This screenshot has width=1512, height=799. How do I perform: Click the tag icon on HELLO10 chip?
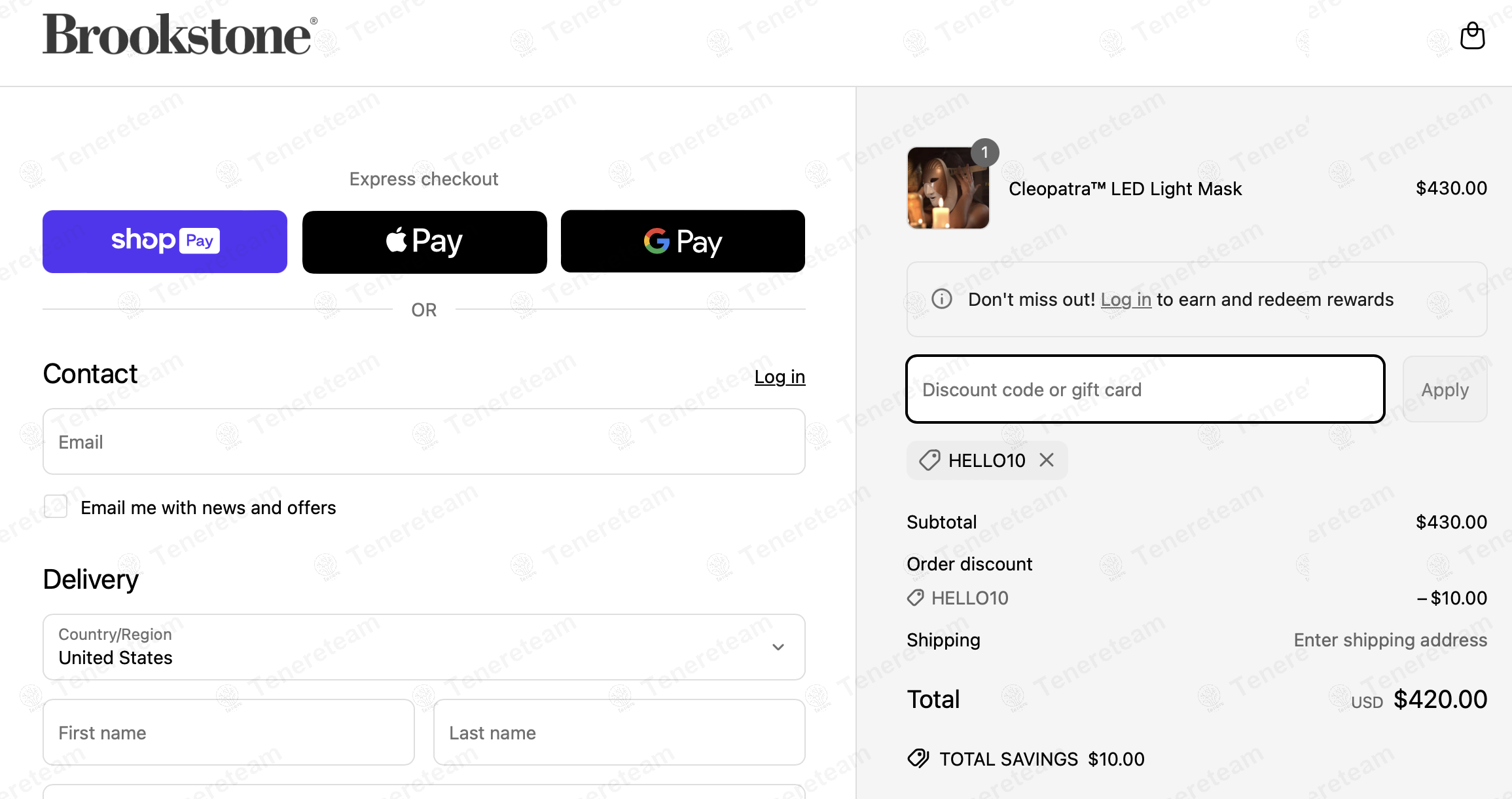pyautogui.click(x=929, y=460)
